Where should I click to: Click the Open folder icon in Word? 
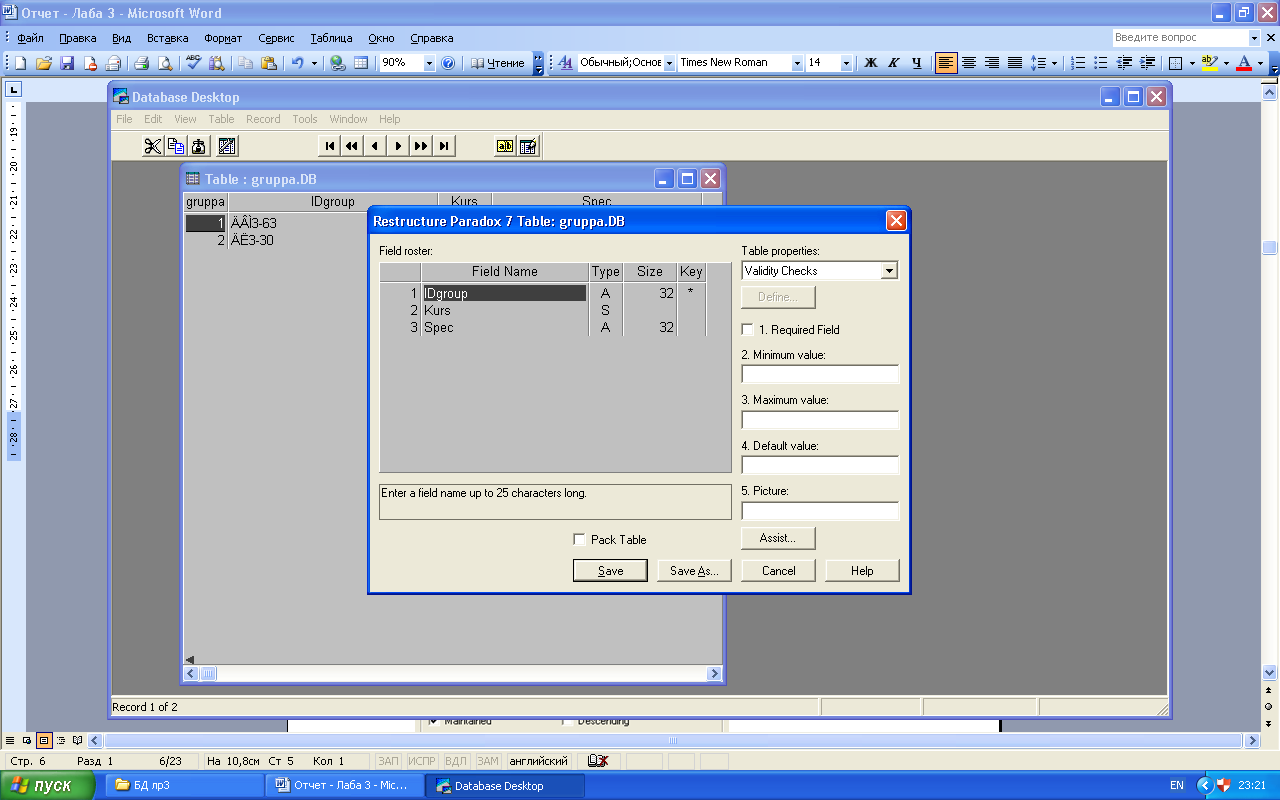coord(43,63)
